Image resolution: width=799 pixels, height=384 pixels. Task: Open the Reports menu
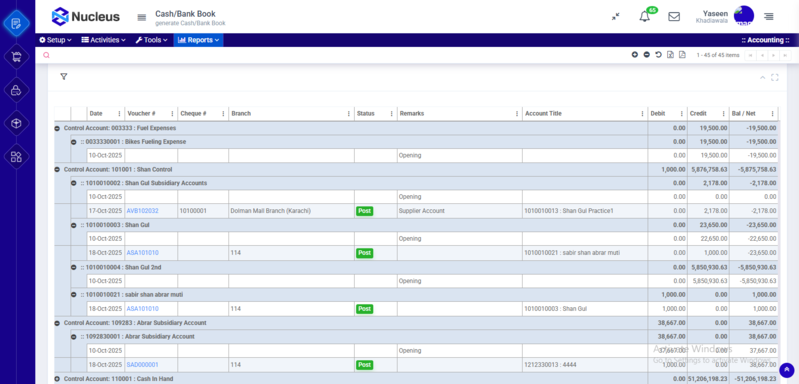coord(198,40)
